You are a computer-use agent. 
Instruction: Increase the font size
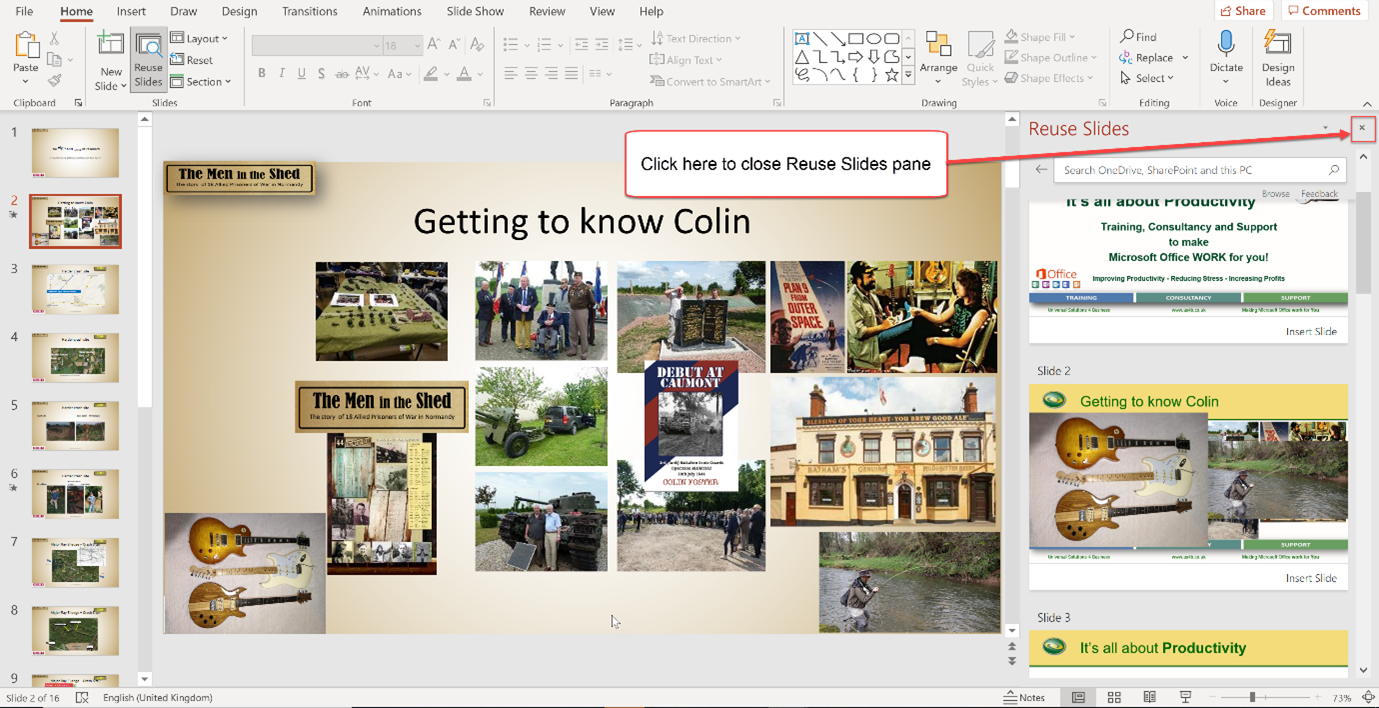coord(433,45)
